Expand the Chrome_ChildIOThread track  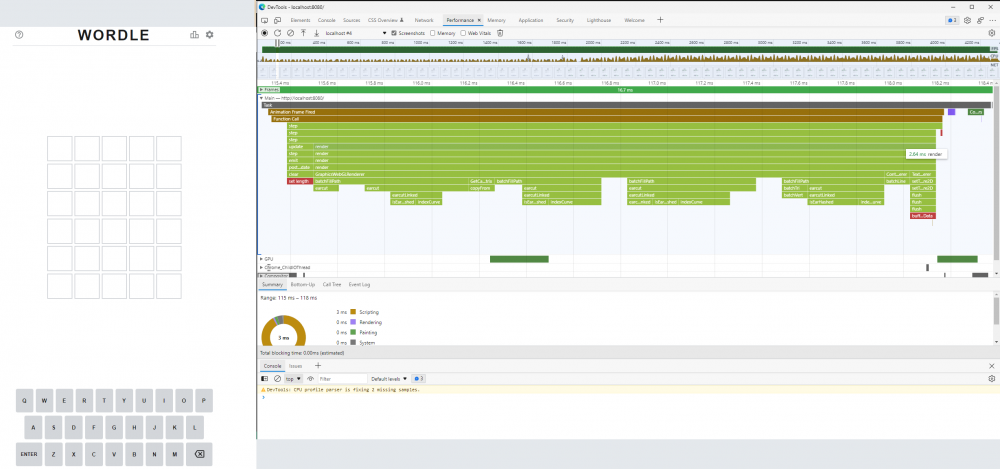click(x=261, y=267)
